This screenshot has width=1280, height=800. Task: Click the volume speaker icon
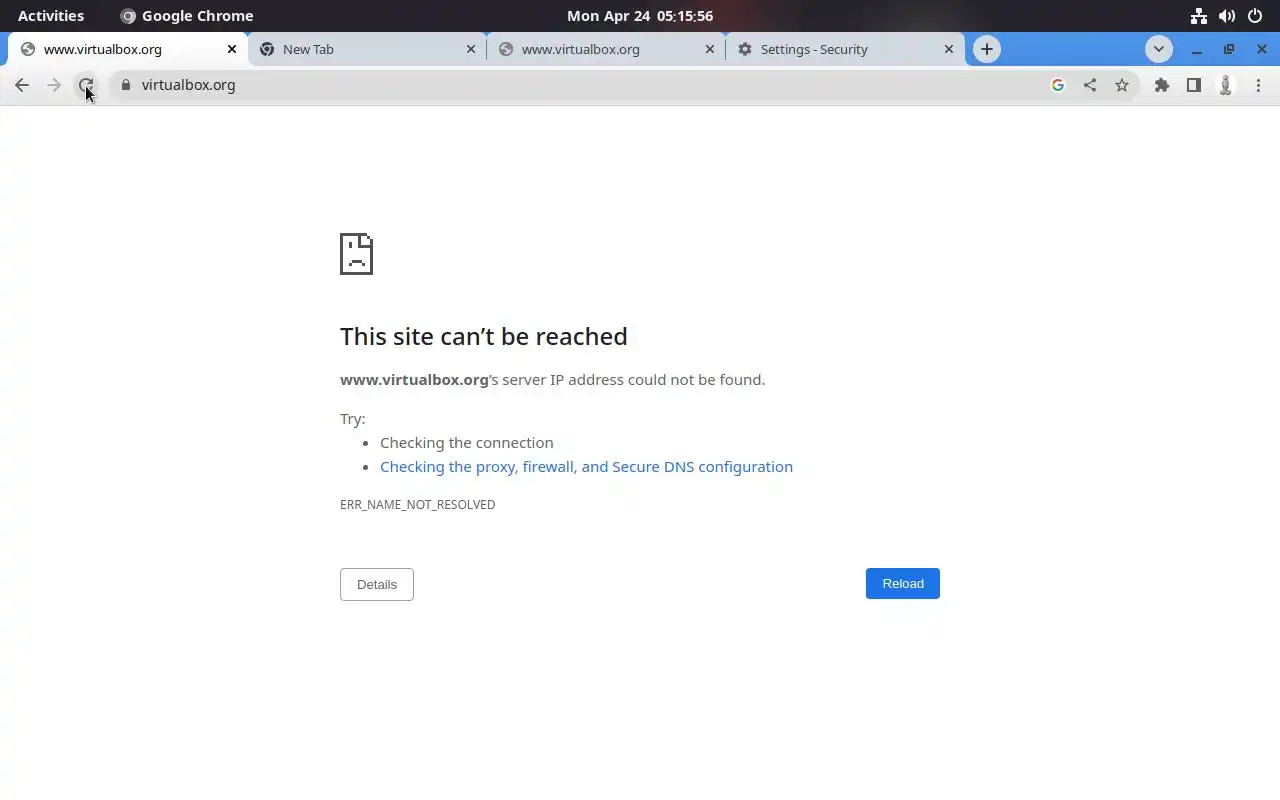click(x=1227, y=16)
